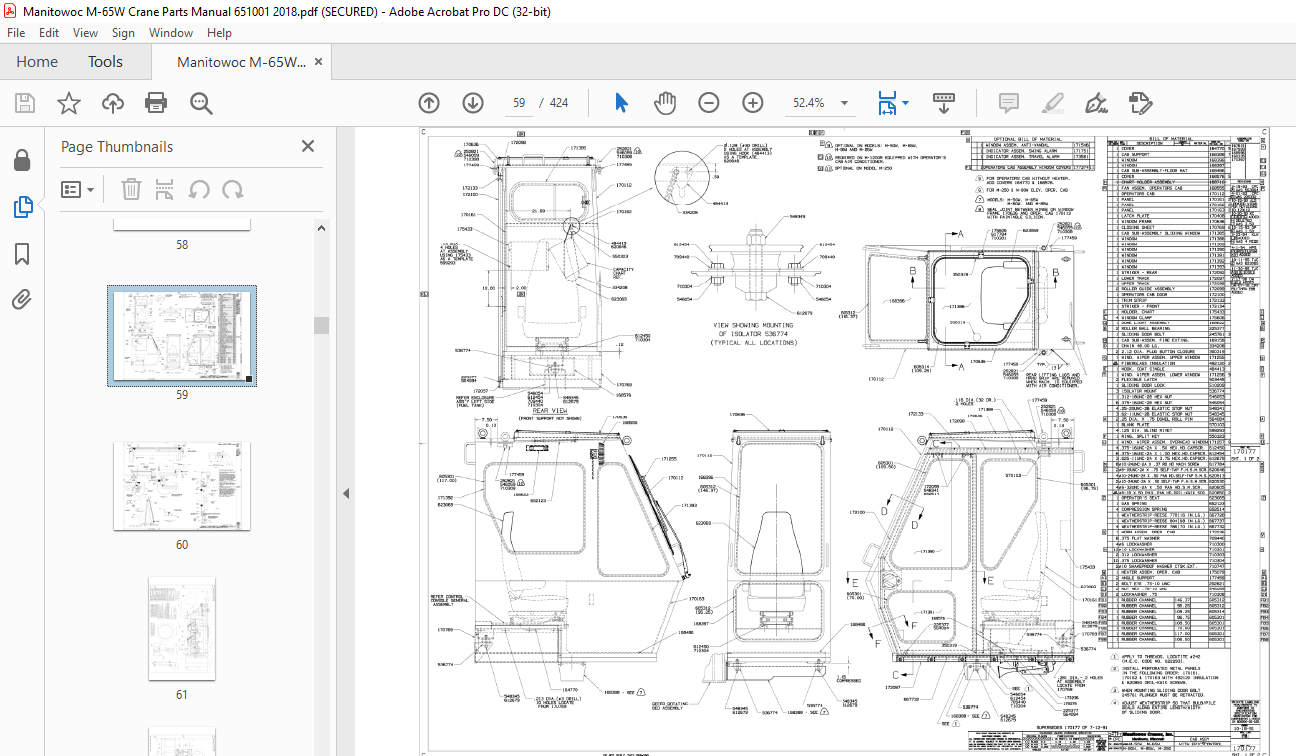1296x756 pixels.
Task: Select the page 61 thumbnail
Action: pos(182,631)
